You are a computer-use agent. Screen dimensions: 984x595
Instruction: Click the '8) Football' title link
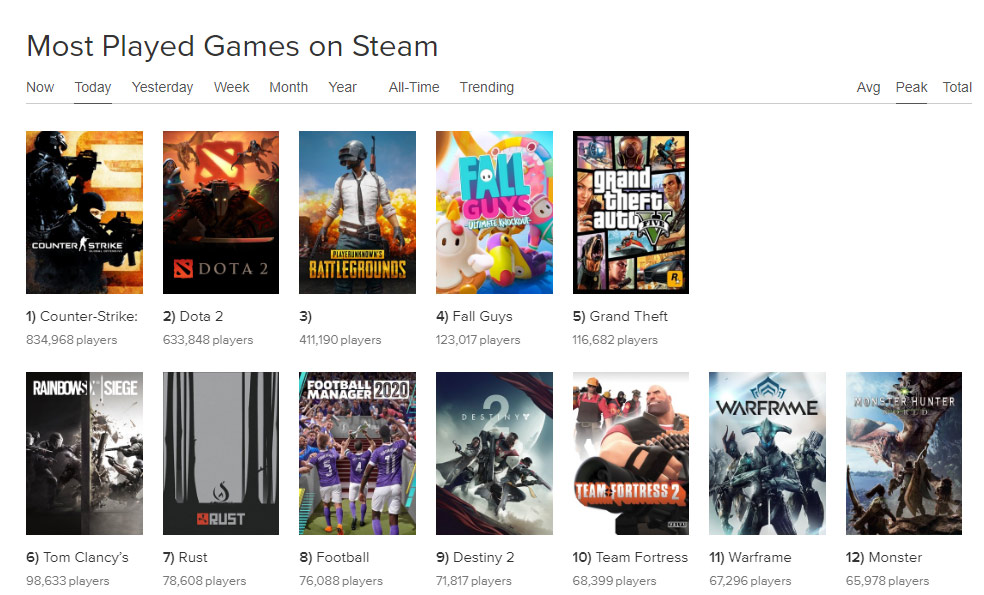coord(334,557)
